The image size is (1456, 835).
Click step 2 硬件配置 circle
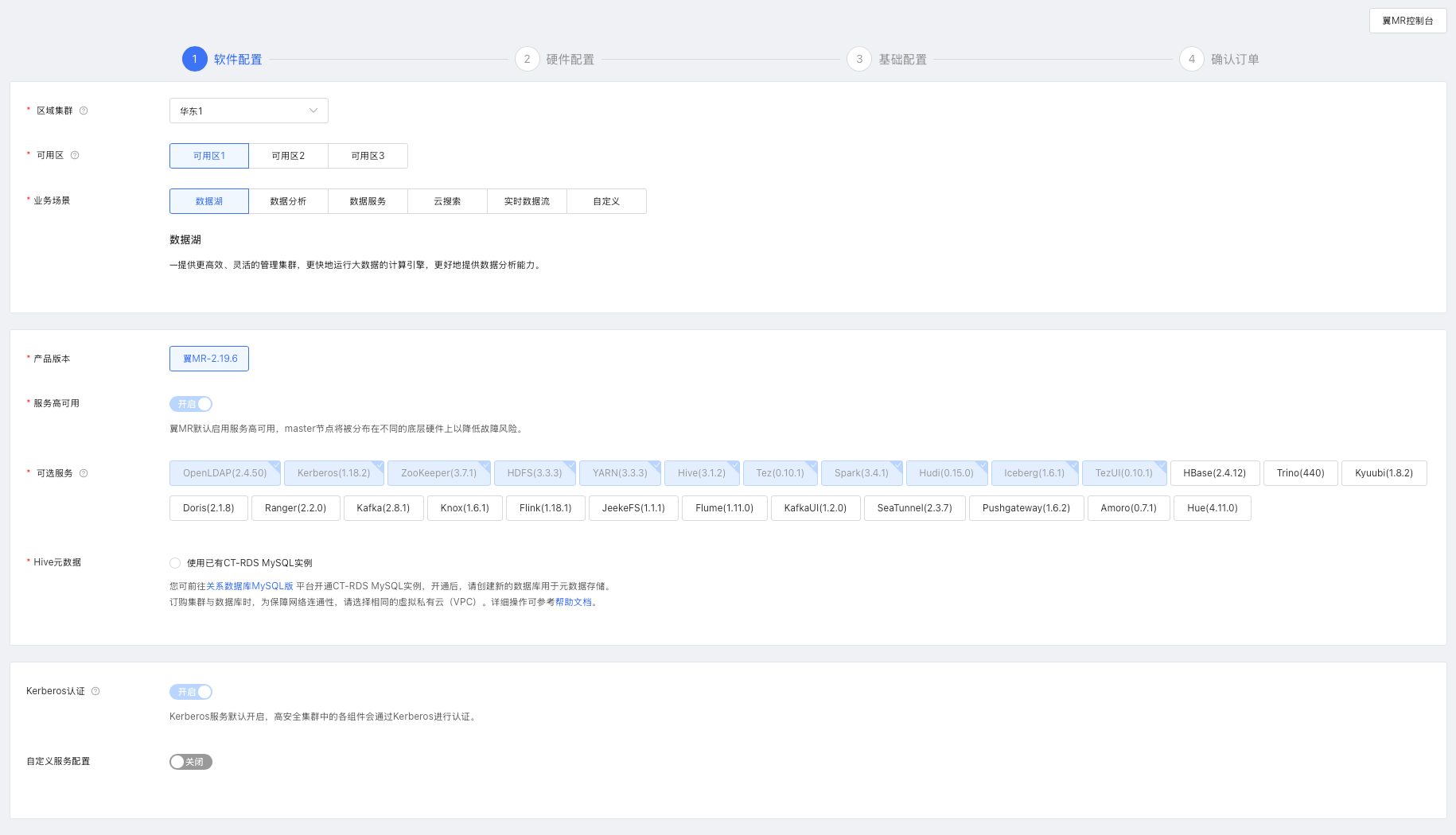pos(527,59)
